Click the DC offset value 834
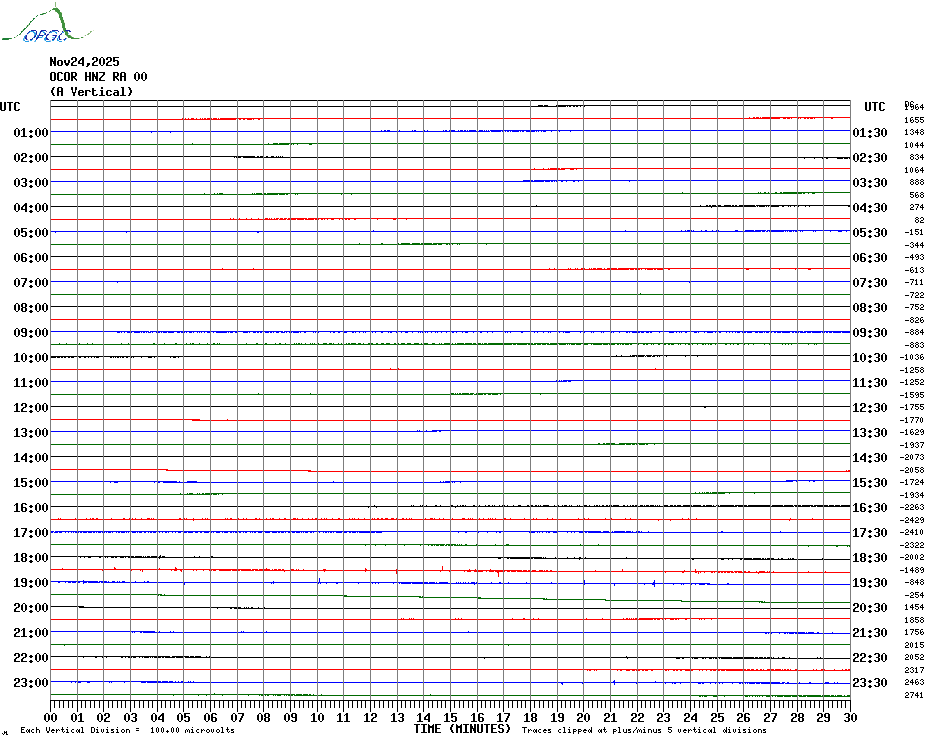 pyautogui.click(x=916, y=157)
